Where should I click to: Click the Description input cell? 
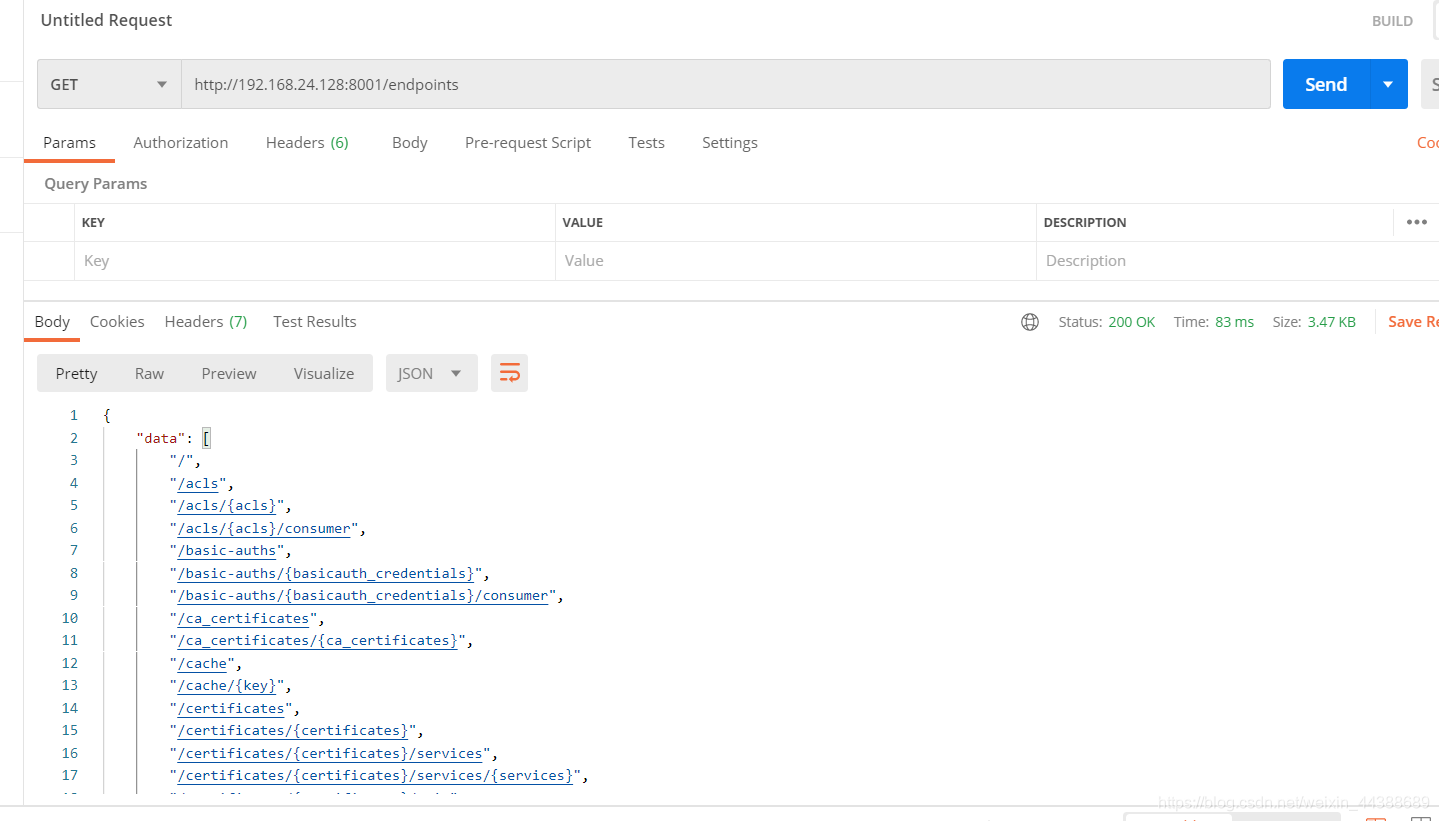pos(1237,260)
